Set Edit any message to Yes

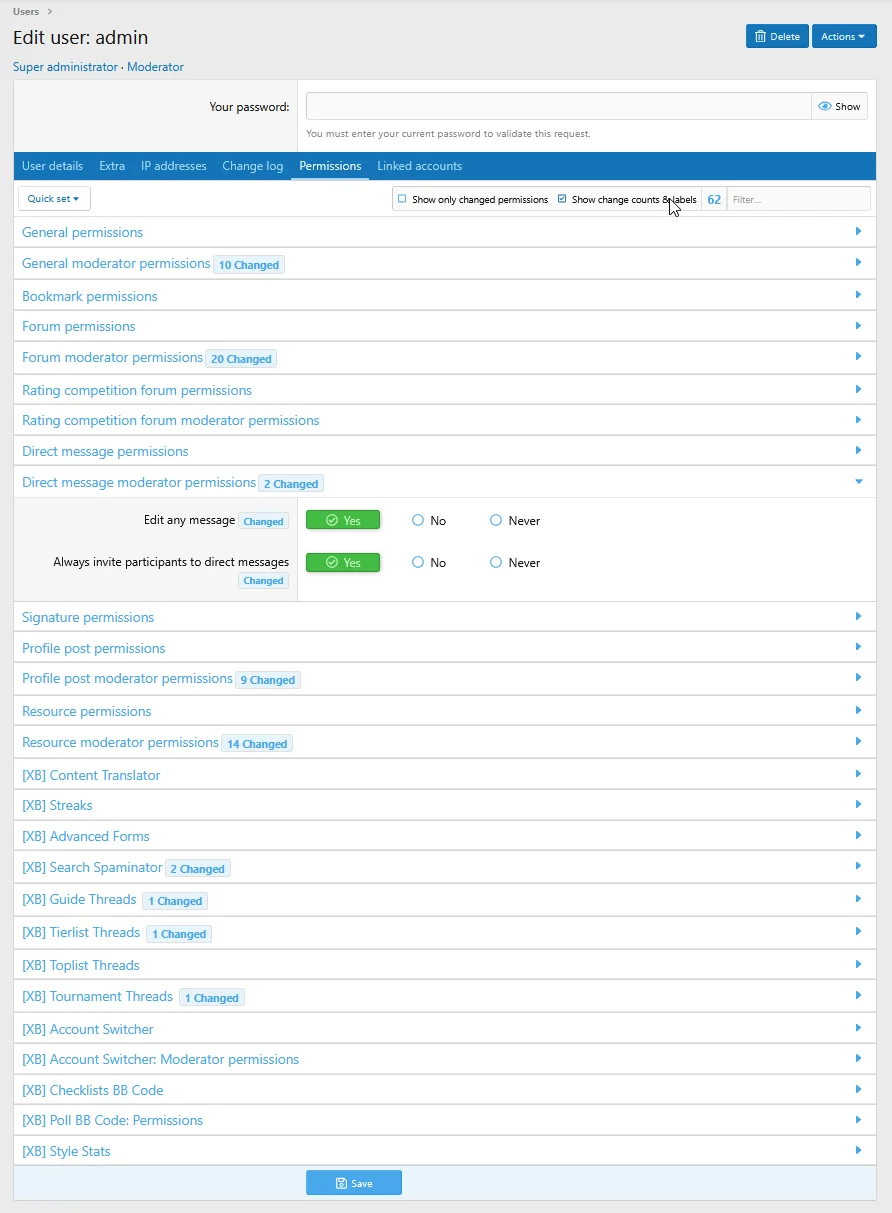pos(343,520)
